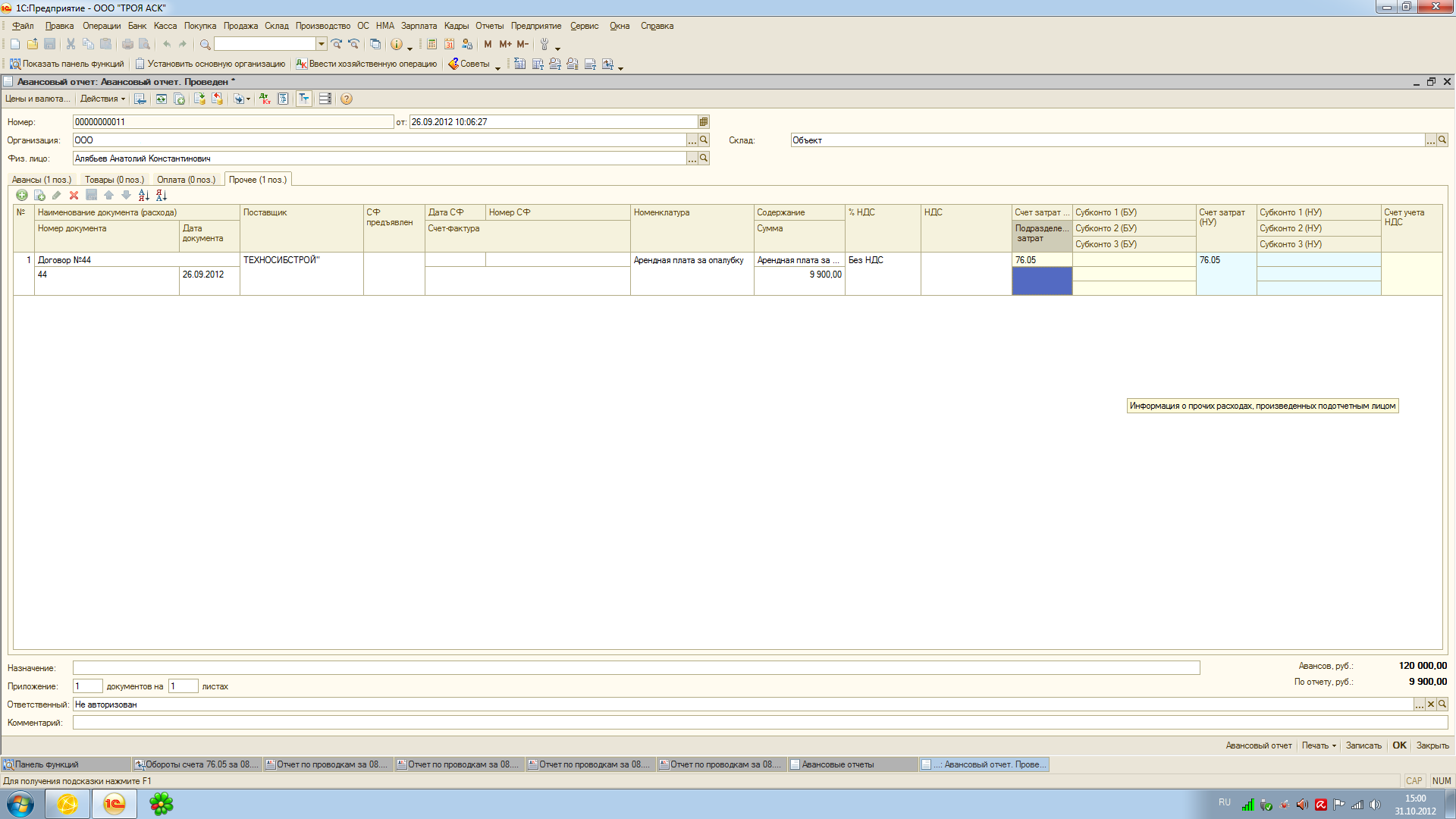The width and height of the screenshot is (1456, 819).
Task: Click the green add row icon
Action: [x=22, y=196]
